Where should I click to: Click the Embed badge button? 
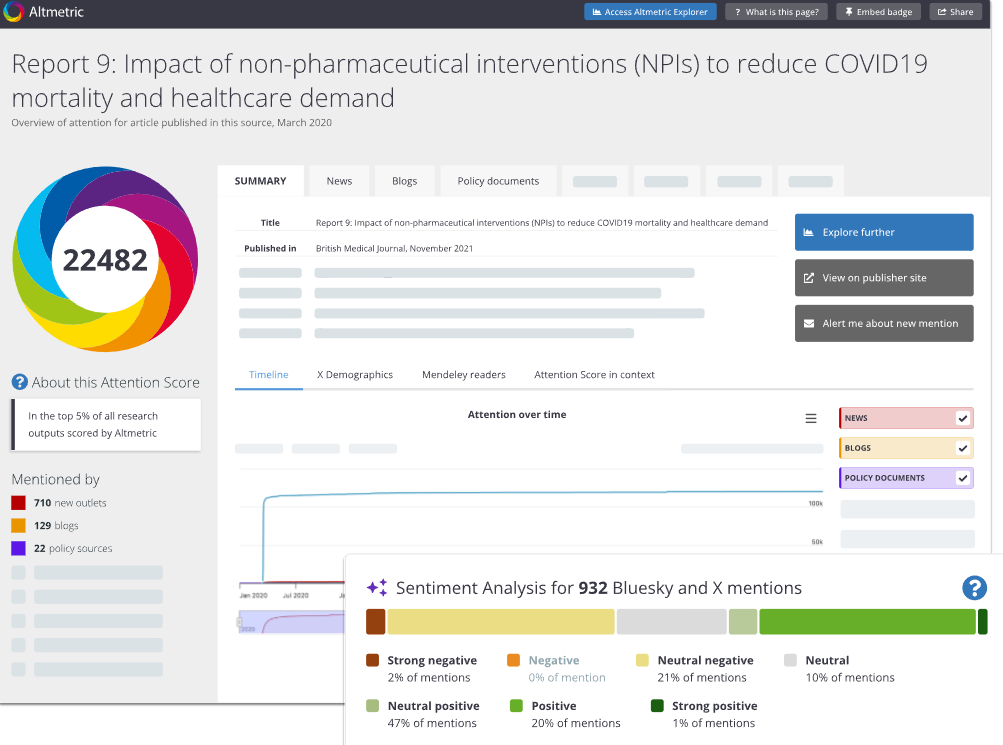[x=878, y=12]
